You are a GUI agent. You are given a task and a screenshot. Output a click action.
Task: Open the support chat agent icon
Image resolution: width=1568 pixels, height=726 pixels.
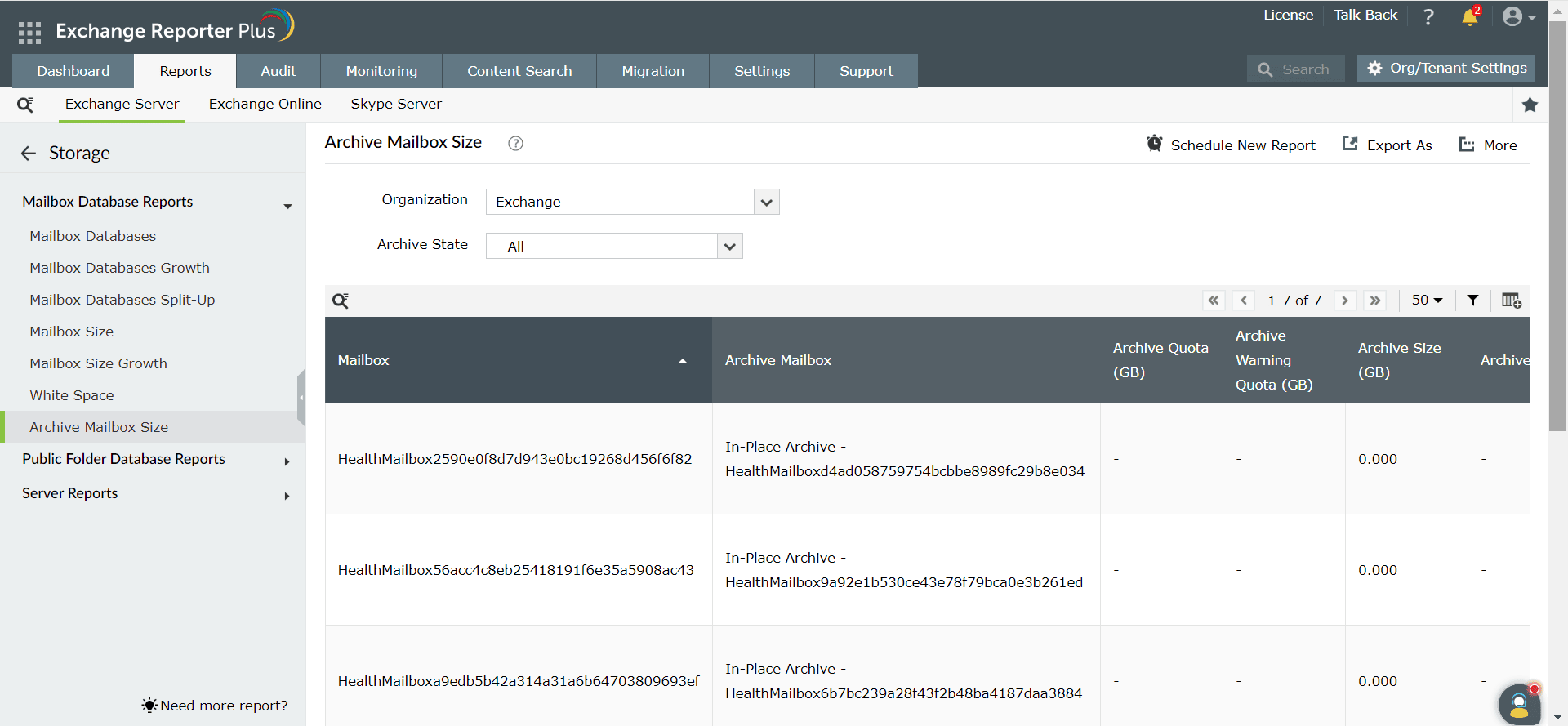tap(1519, 704)
